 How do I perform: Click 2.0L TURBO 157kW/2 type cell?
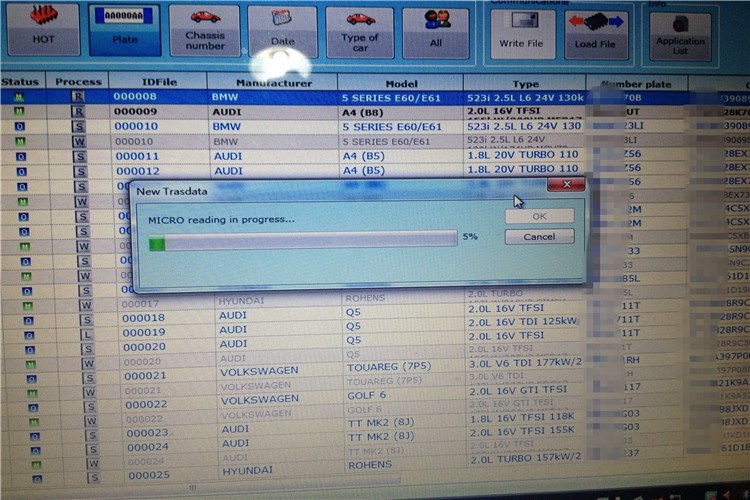(526, 458)
